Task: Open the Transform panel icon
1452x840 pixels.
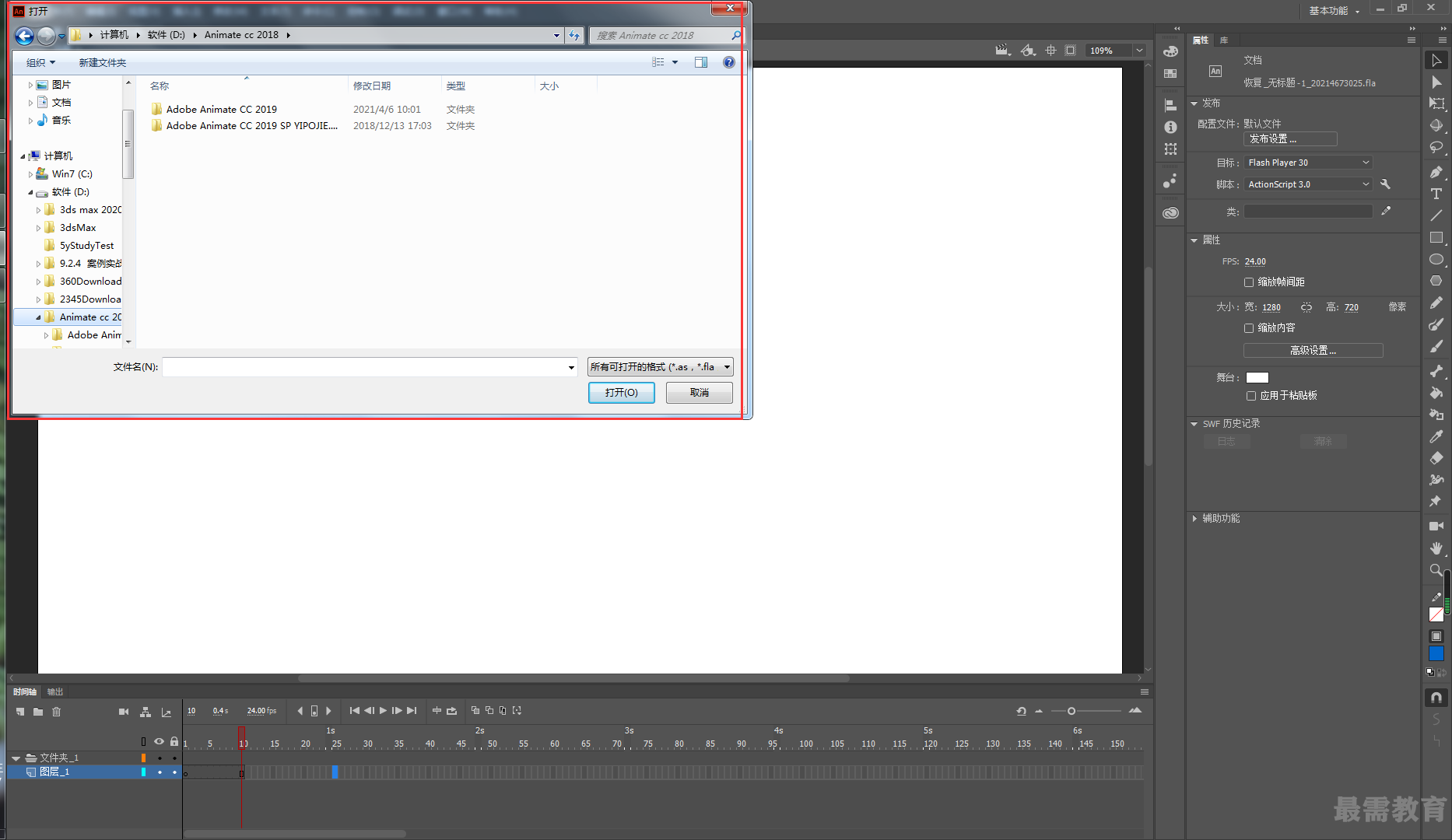Action: pos(1170,149)
